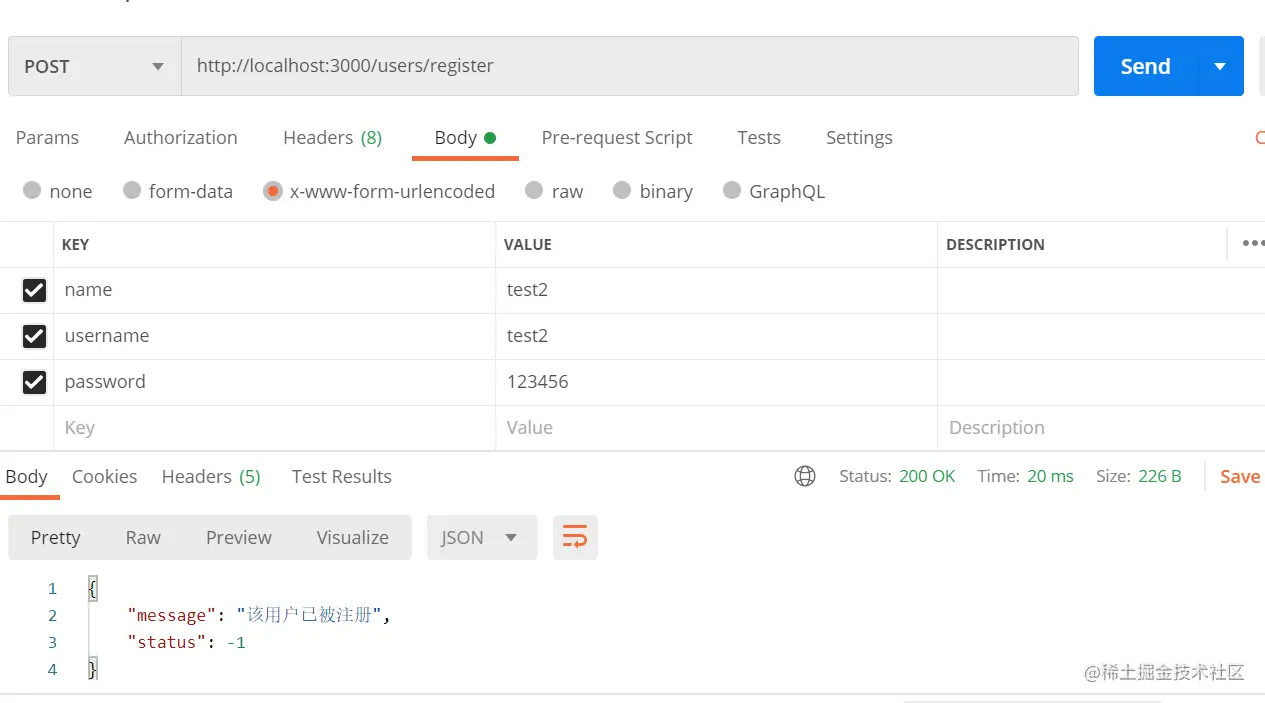Click the "message" line in response JSON

[x=258, y=615]
